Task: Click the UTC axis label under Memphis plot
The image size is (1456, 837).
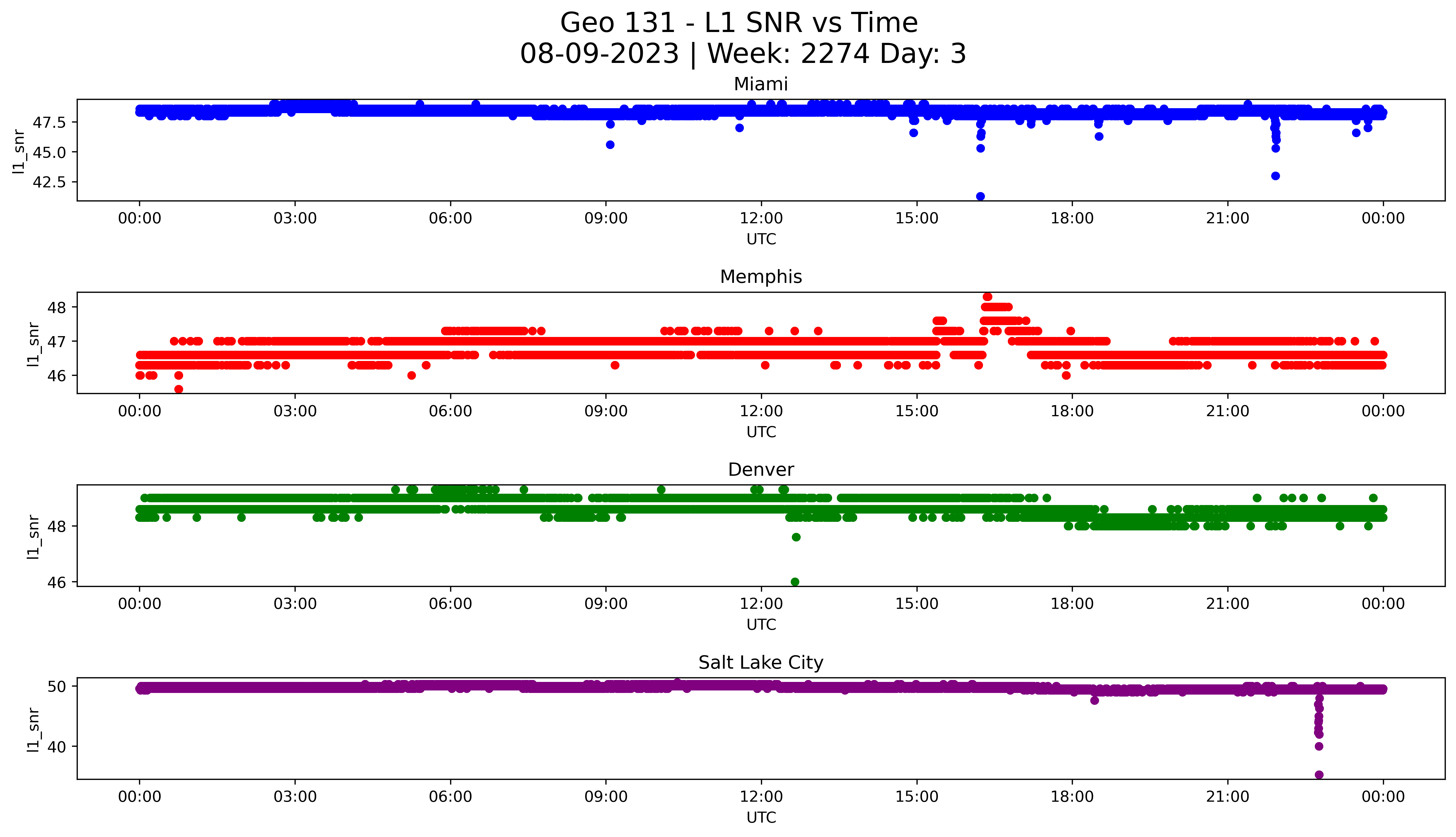Action: 761,432
